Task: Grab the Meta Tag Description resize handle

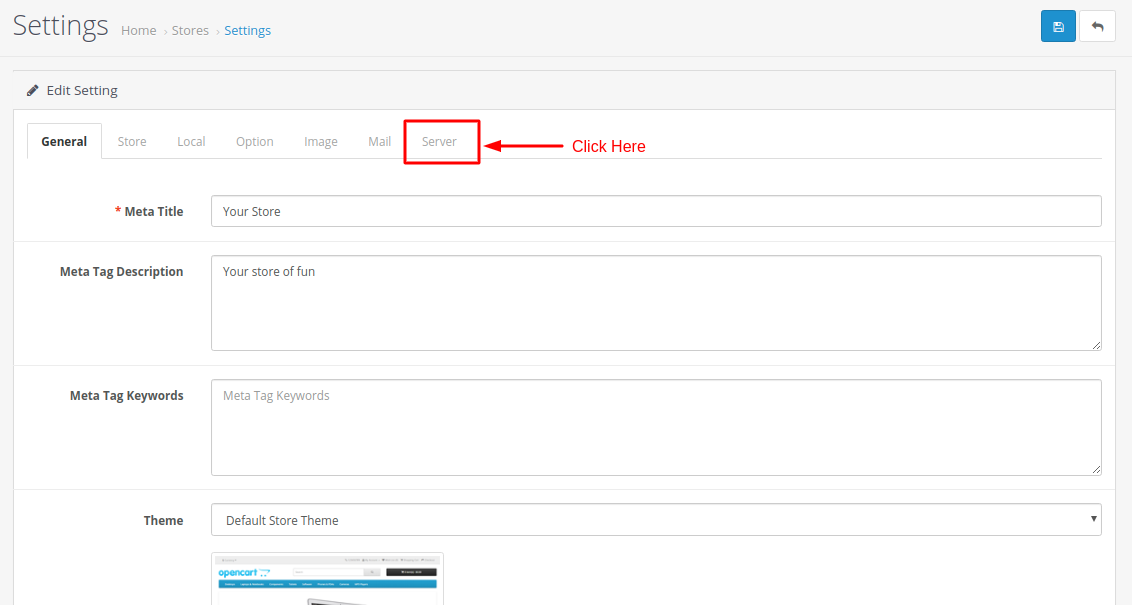Action: (x=1096, y=345)
